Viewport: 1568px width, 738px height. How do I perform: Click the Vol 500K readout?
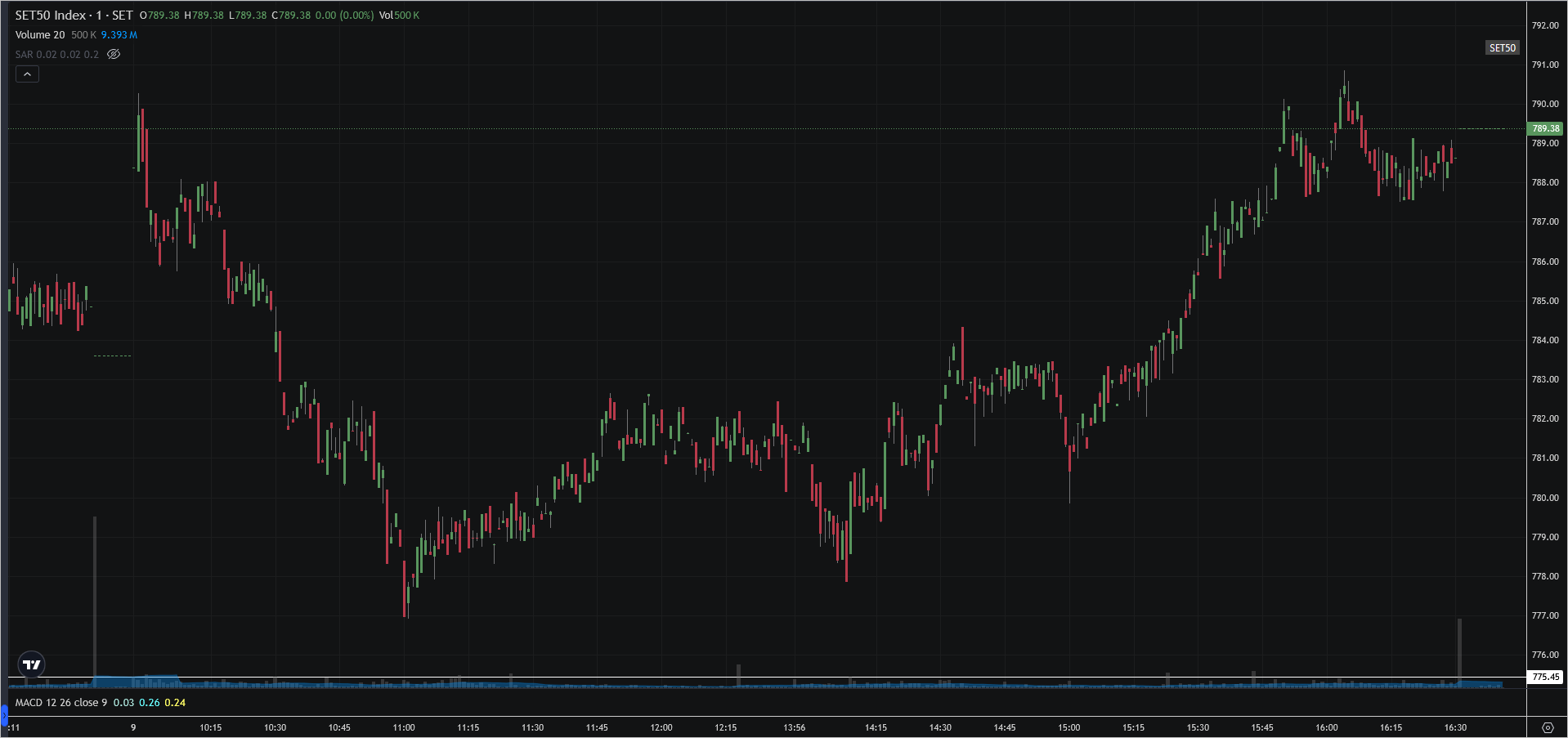tap(399, 16)
